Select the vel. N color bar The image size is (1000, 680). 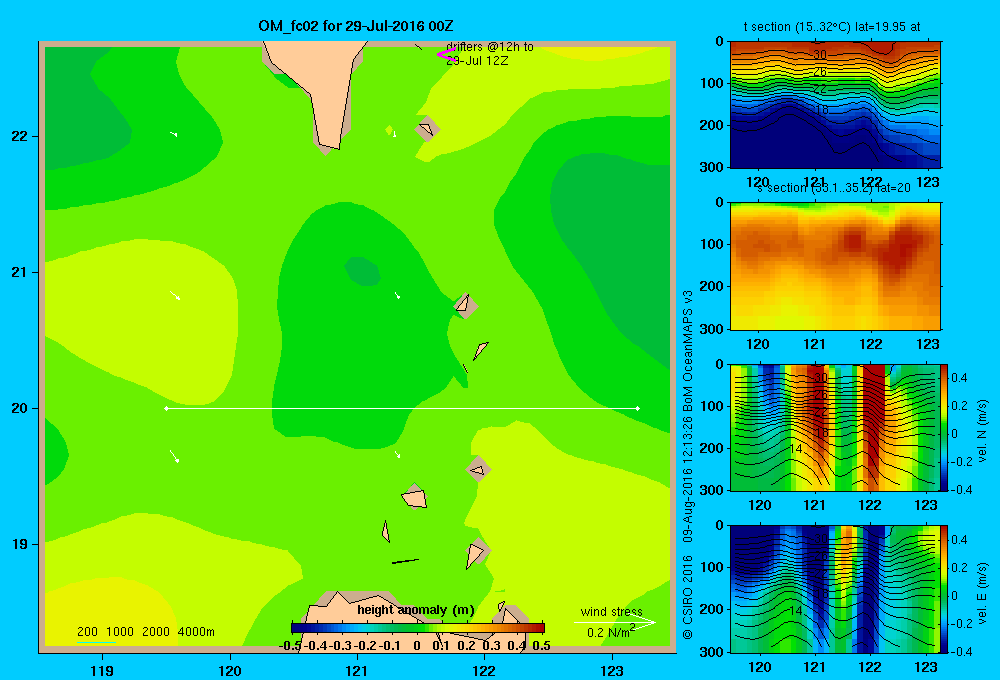point(944,427)
